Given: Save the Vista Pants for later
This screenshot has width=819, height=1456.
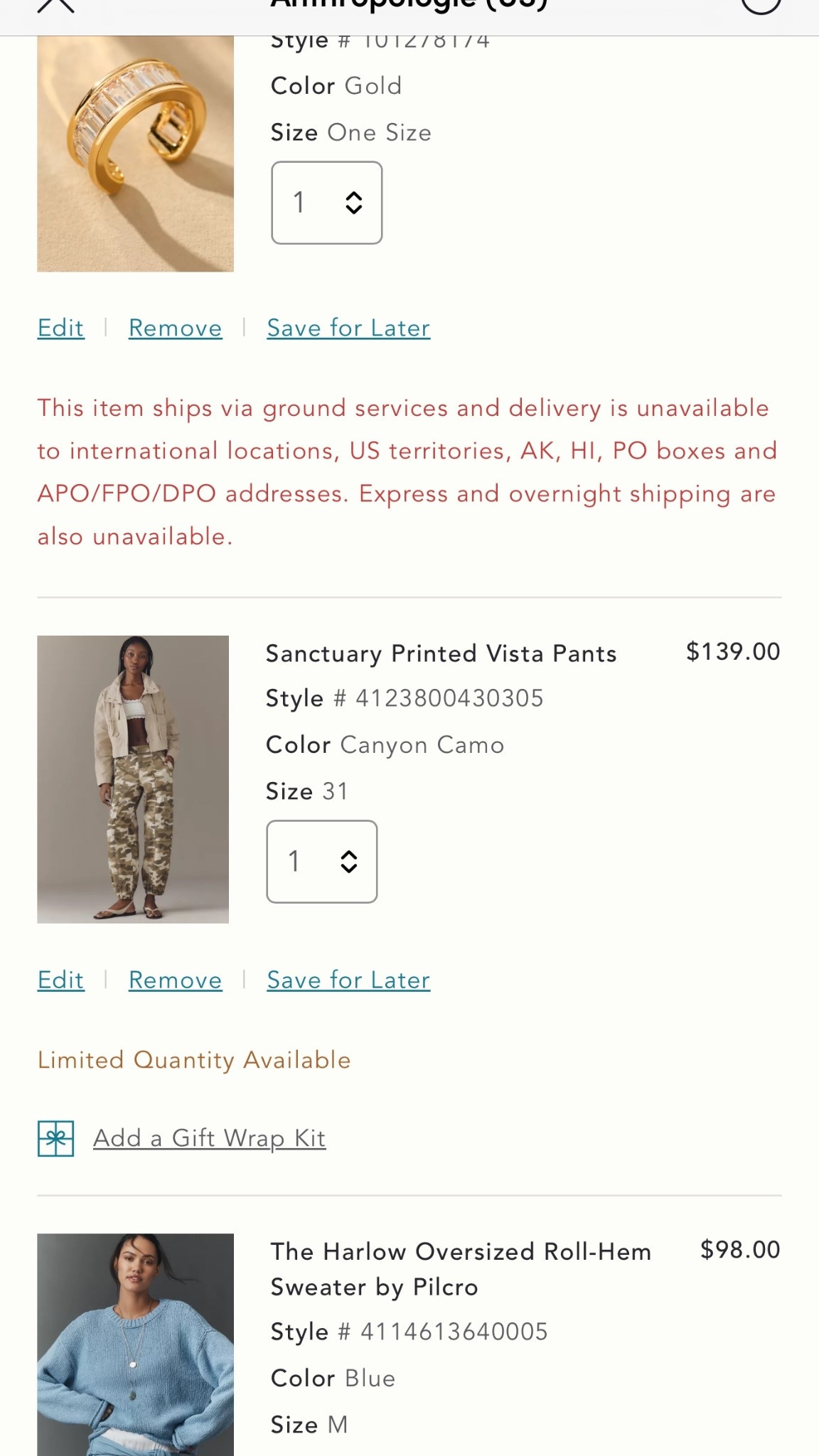Looking at the screenshot, I should [x=348, y=980].
